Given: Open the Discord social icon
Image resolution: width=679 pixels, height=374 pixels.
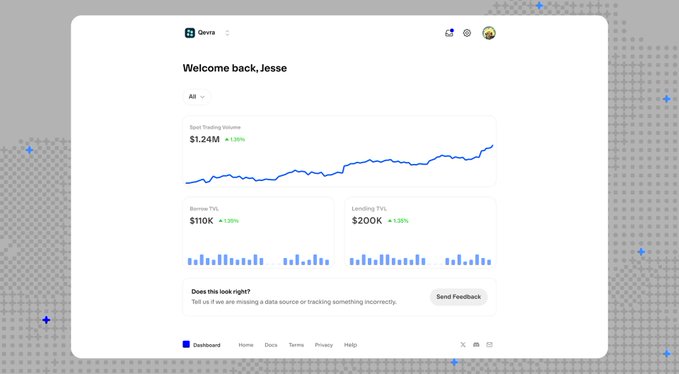Looking at the screenshot, I should 476,345.
